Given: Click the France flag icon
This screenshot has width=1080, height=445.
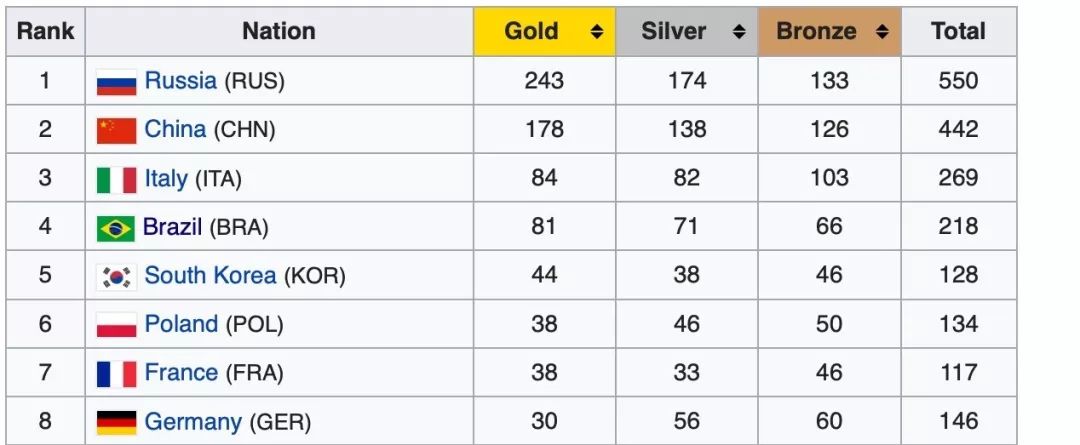Looking at the screenshot, I should tap(116, 374).
